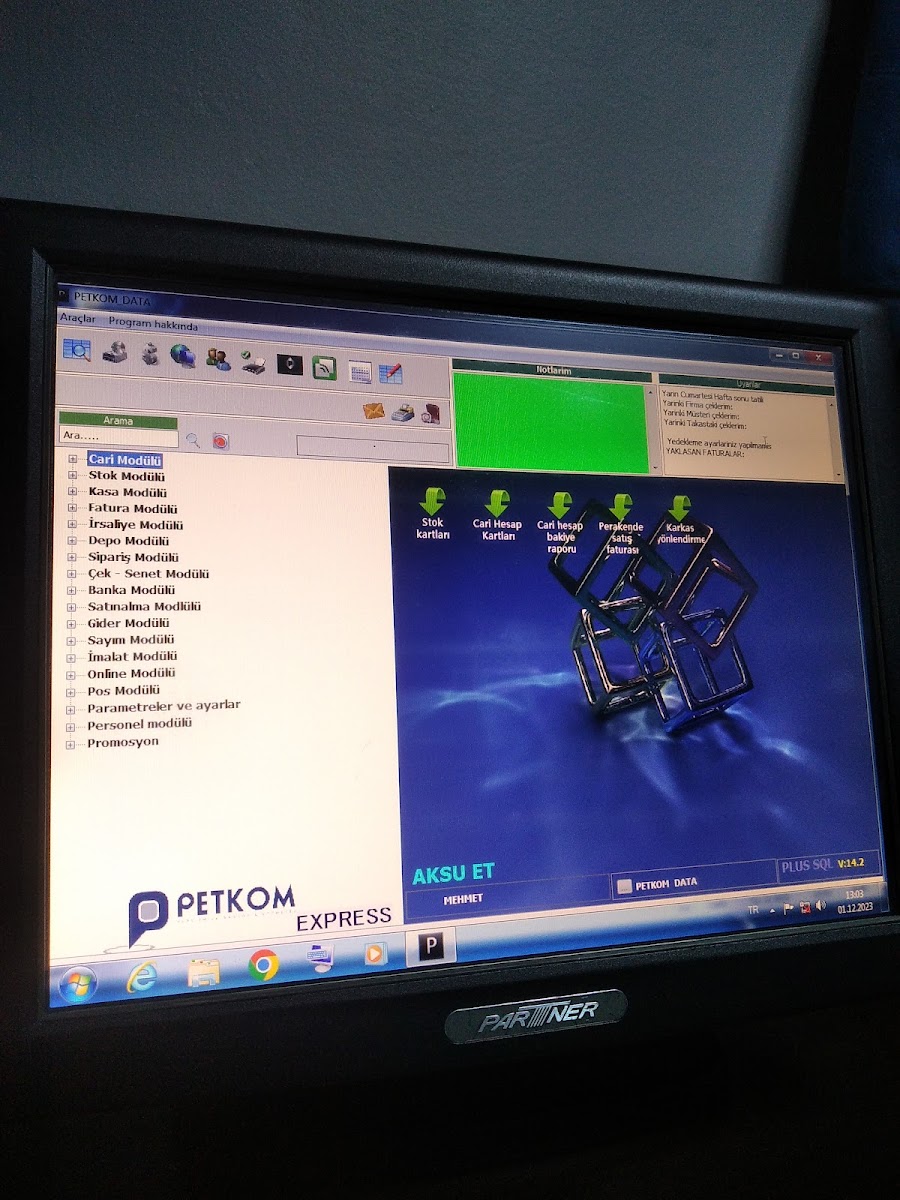Expand the Kasa Modülü tree node

pos(72,492)
